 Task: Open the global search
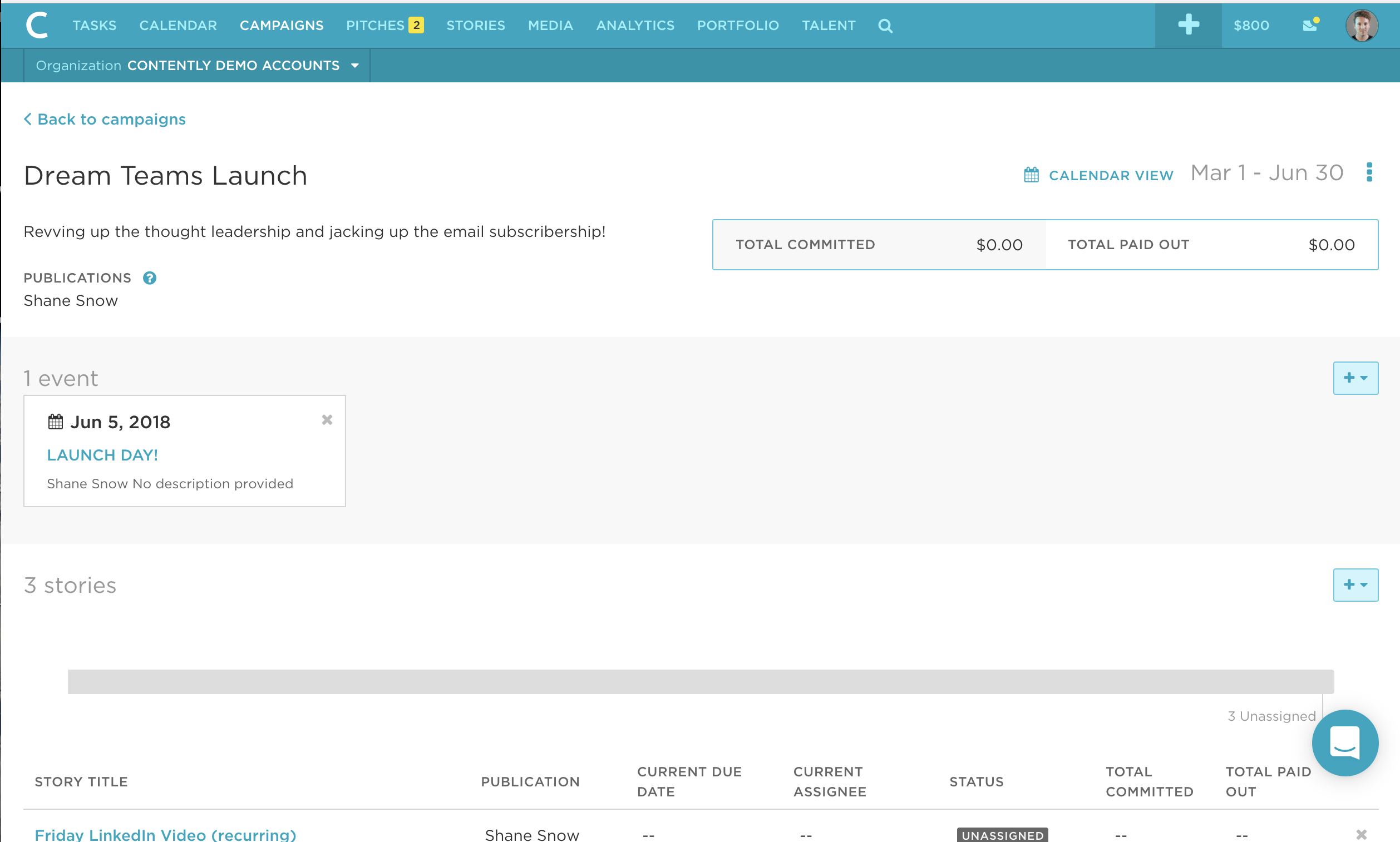pos(885,26)
